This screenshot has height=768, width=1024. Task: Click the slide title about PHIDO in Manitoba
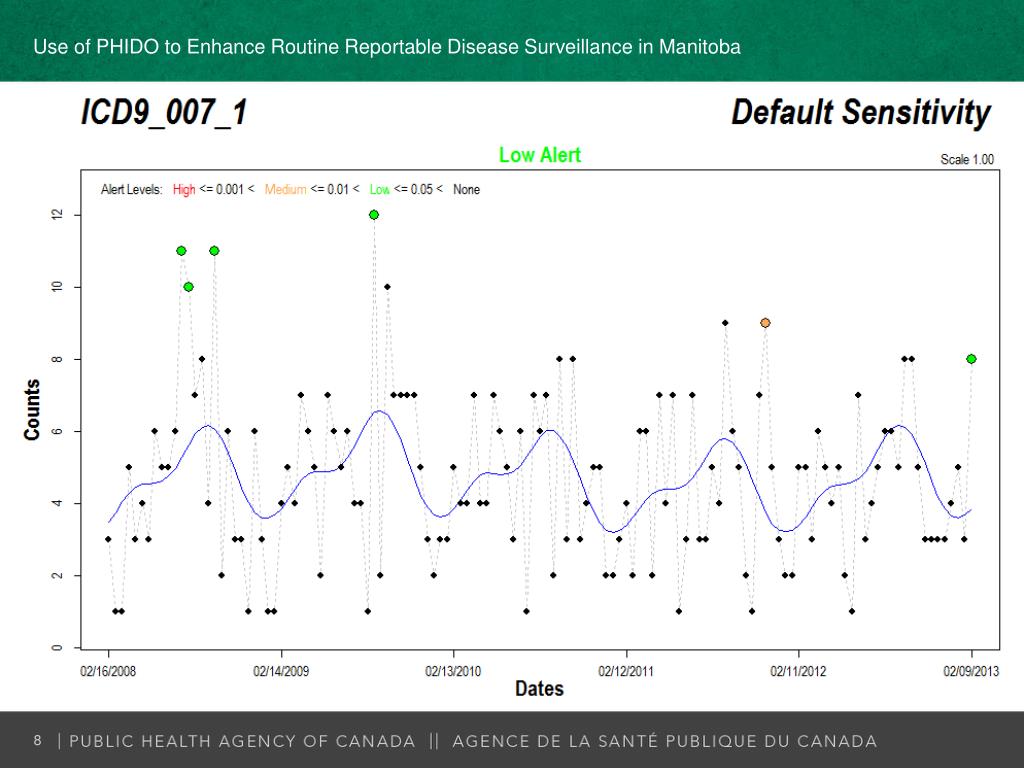coord(387,47)
